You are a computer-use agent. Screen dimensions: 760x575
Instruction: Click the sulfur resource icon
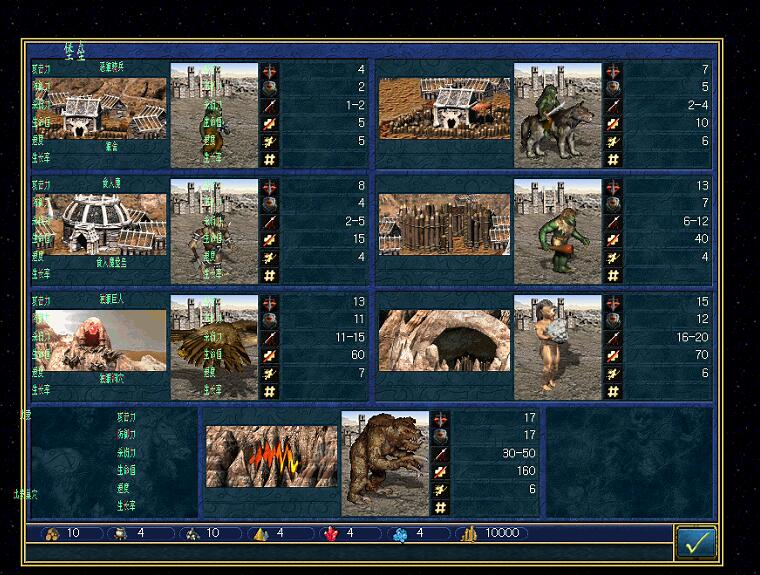click(261, 534)
